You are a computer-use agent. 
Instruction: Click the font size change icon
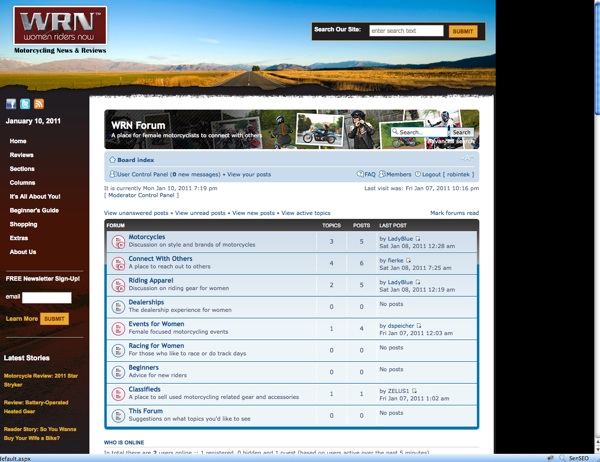[x=467, y=160]
